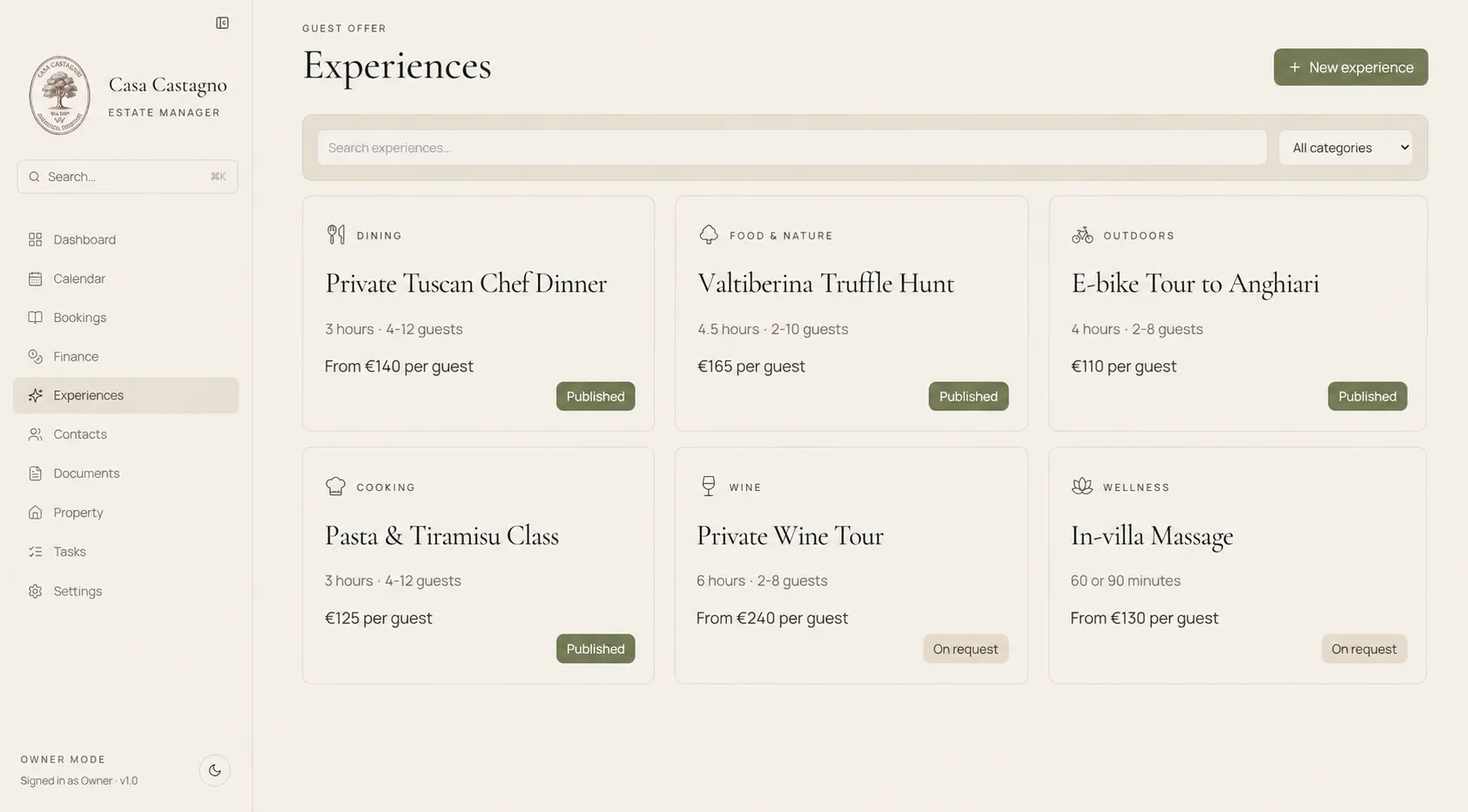Open Calendar via its calendar icon
The height and width of the screenshot is (812, 1468).
pyautogui.click(x=35, y=278)
